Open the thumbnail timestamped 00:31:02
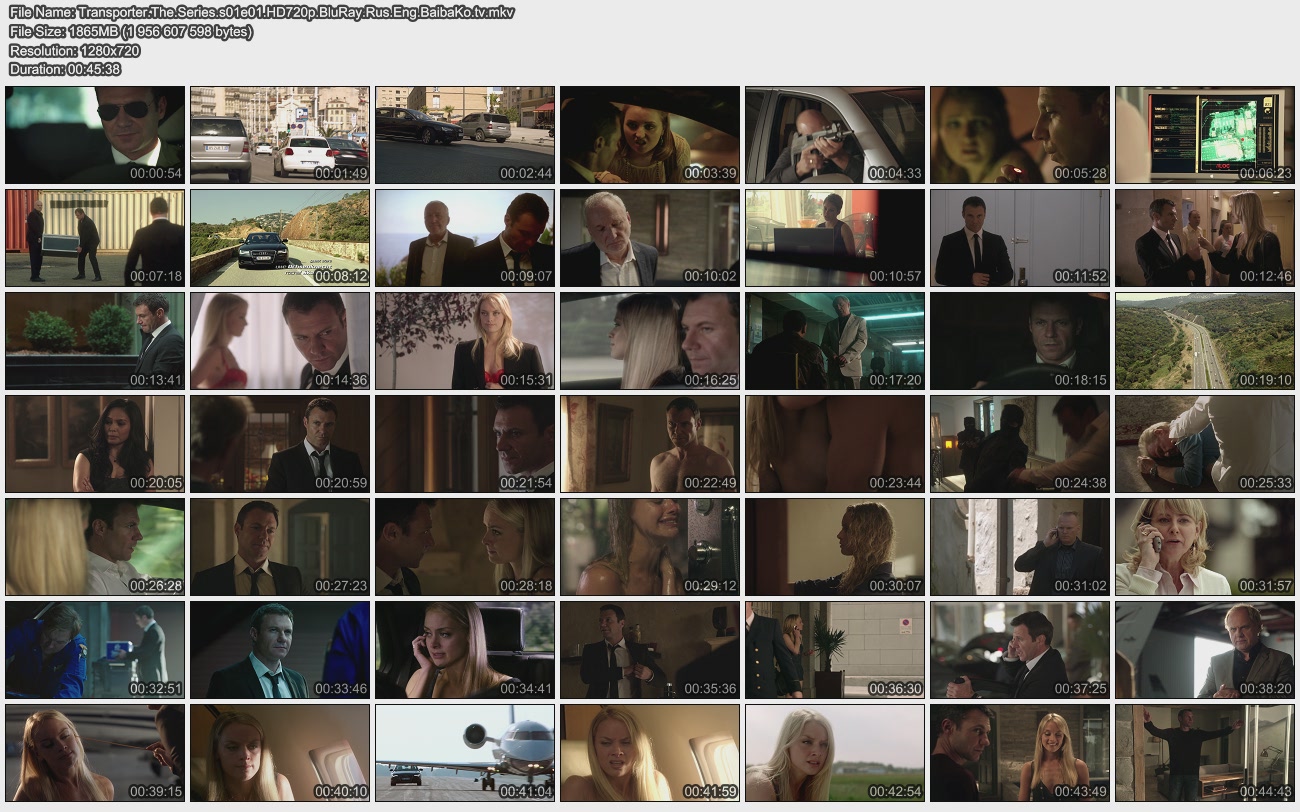The width and height of the screenshot is (1300, 812). (x=1020, y=546)
